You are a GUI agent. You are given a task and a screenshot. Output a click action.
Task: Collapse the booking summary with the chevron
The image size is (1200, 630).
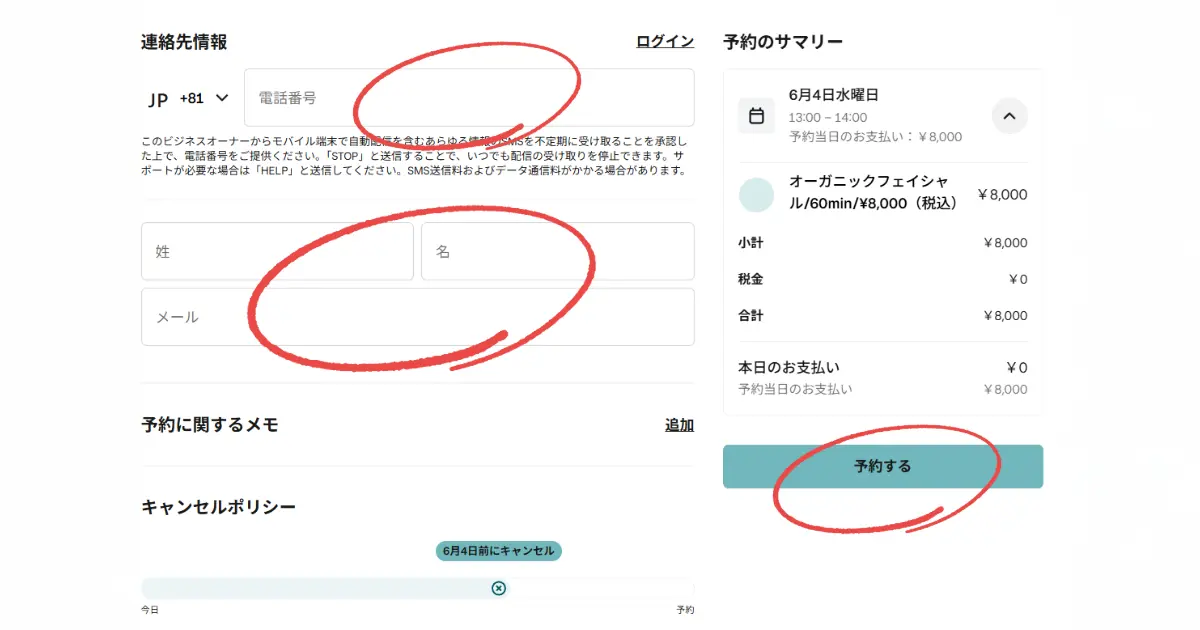tap(1009, 116)
